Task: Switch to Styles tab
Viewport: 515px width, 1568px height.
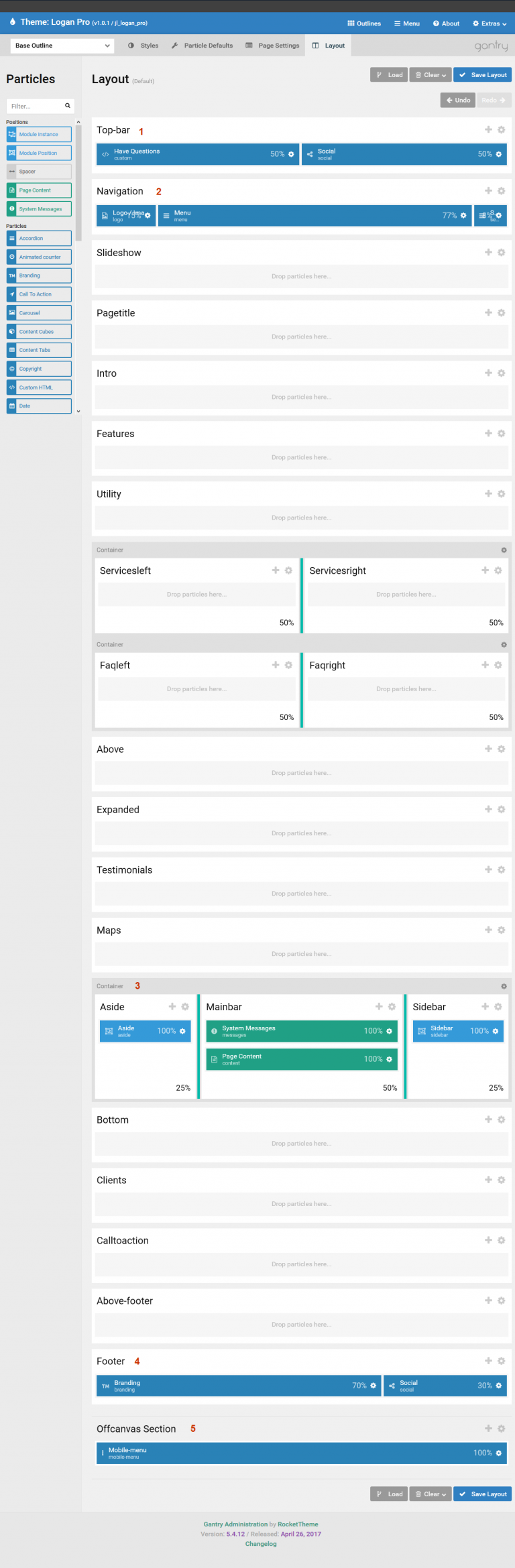Action: click(144, 46)
